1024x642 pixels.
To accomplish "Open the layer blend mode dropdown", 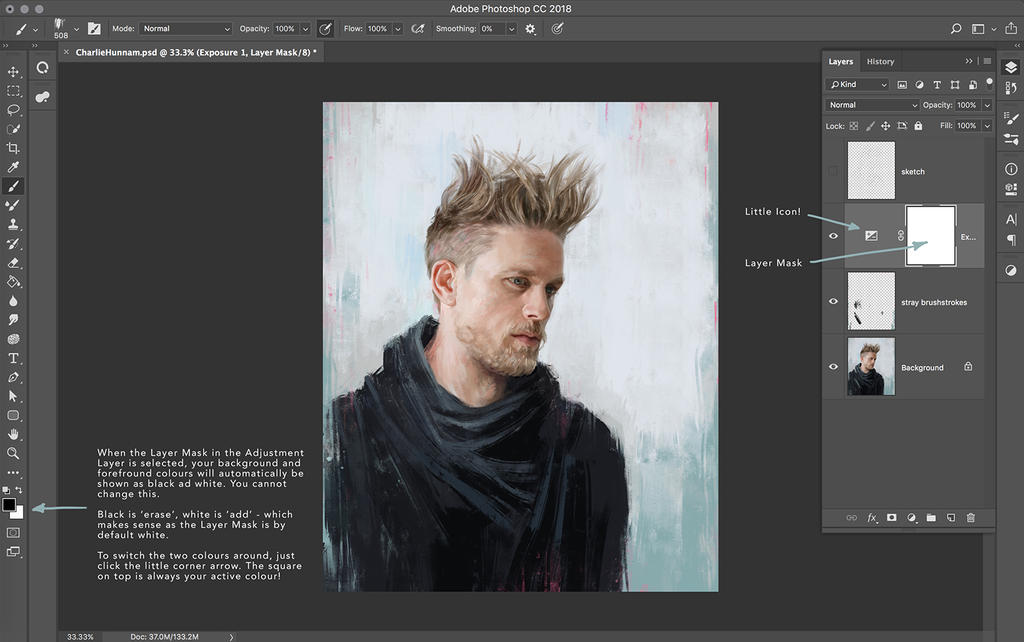I will (872, 105).
